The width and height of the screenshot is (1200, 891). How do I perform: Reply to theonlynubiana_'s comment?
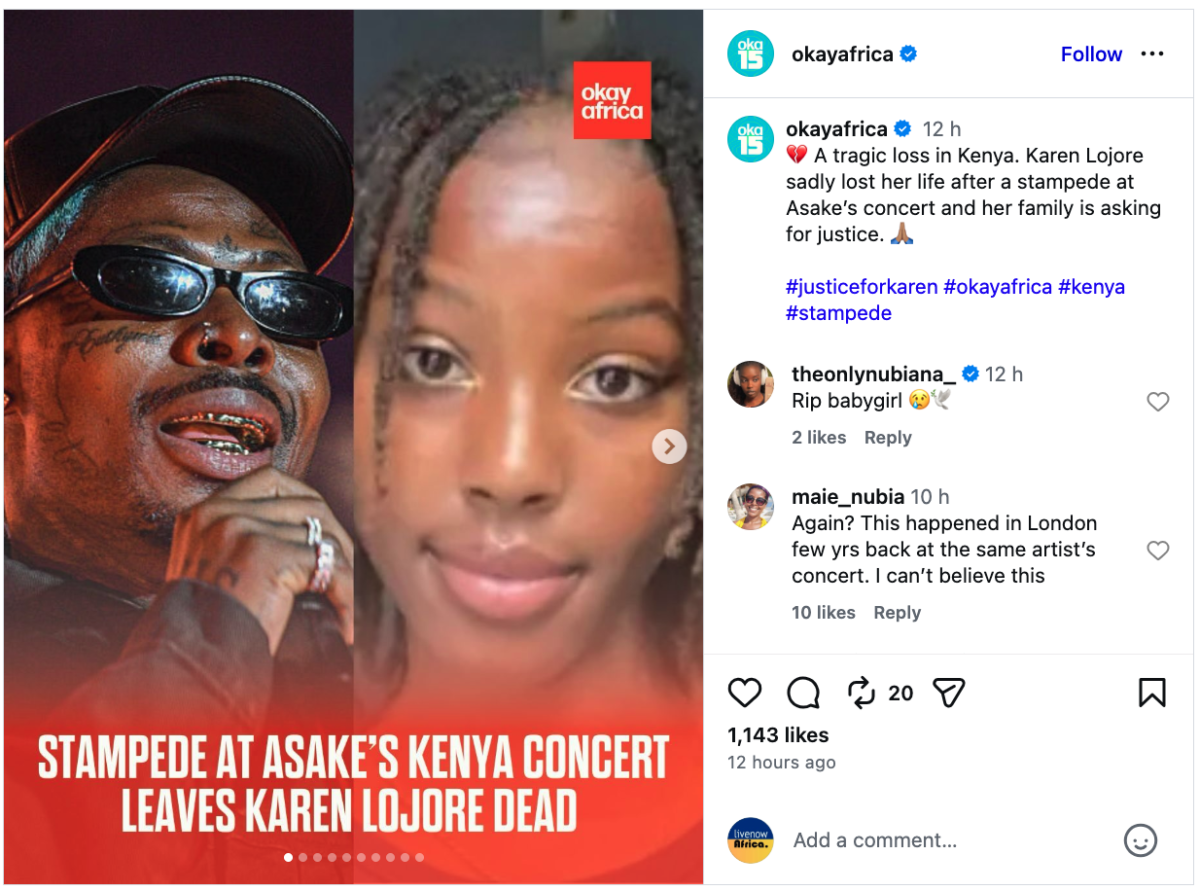point(888,437)
